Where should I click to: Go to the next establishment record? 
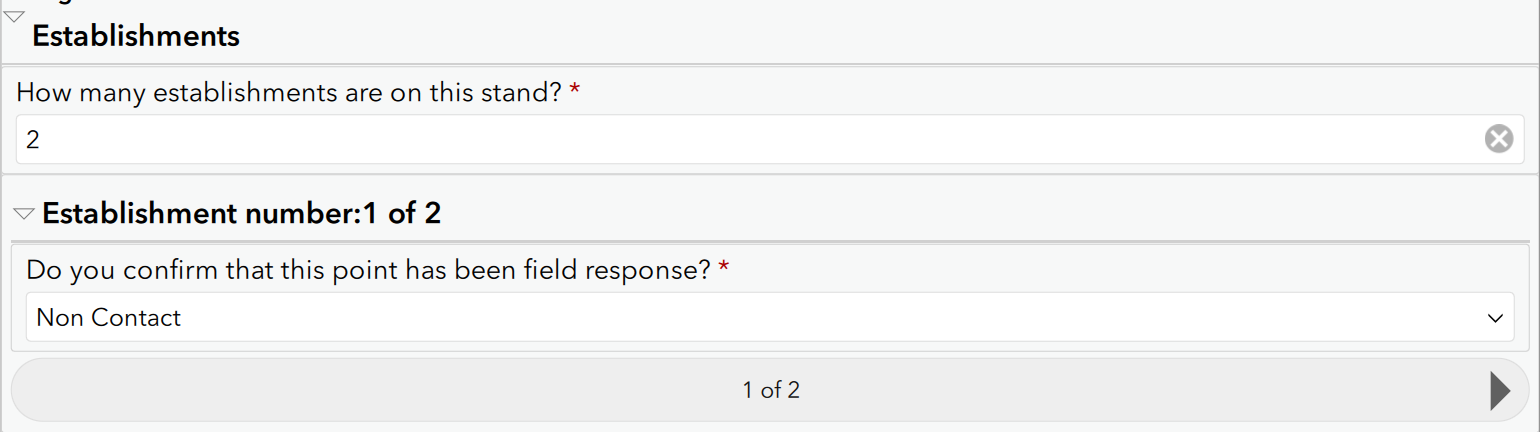pos(1499,390)
